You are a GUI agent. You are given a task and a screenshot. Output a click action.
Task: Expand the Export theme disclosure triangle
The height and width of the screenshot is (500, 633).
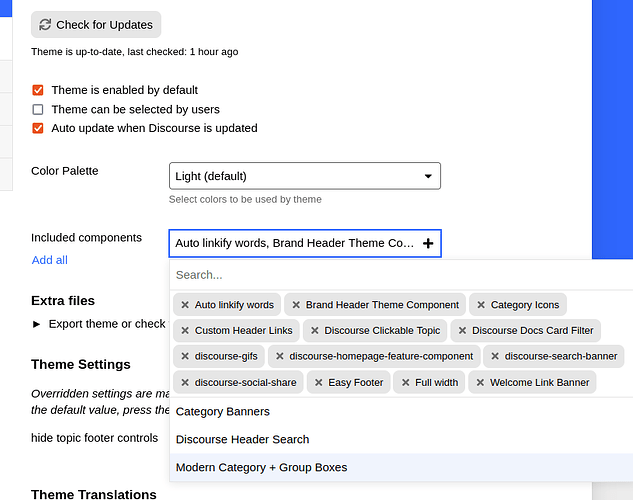pyautogui.click(x=37, y=324)
